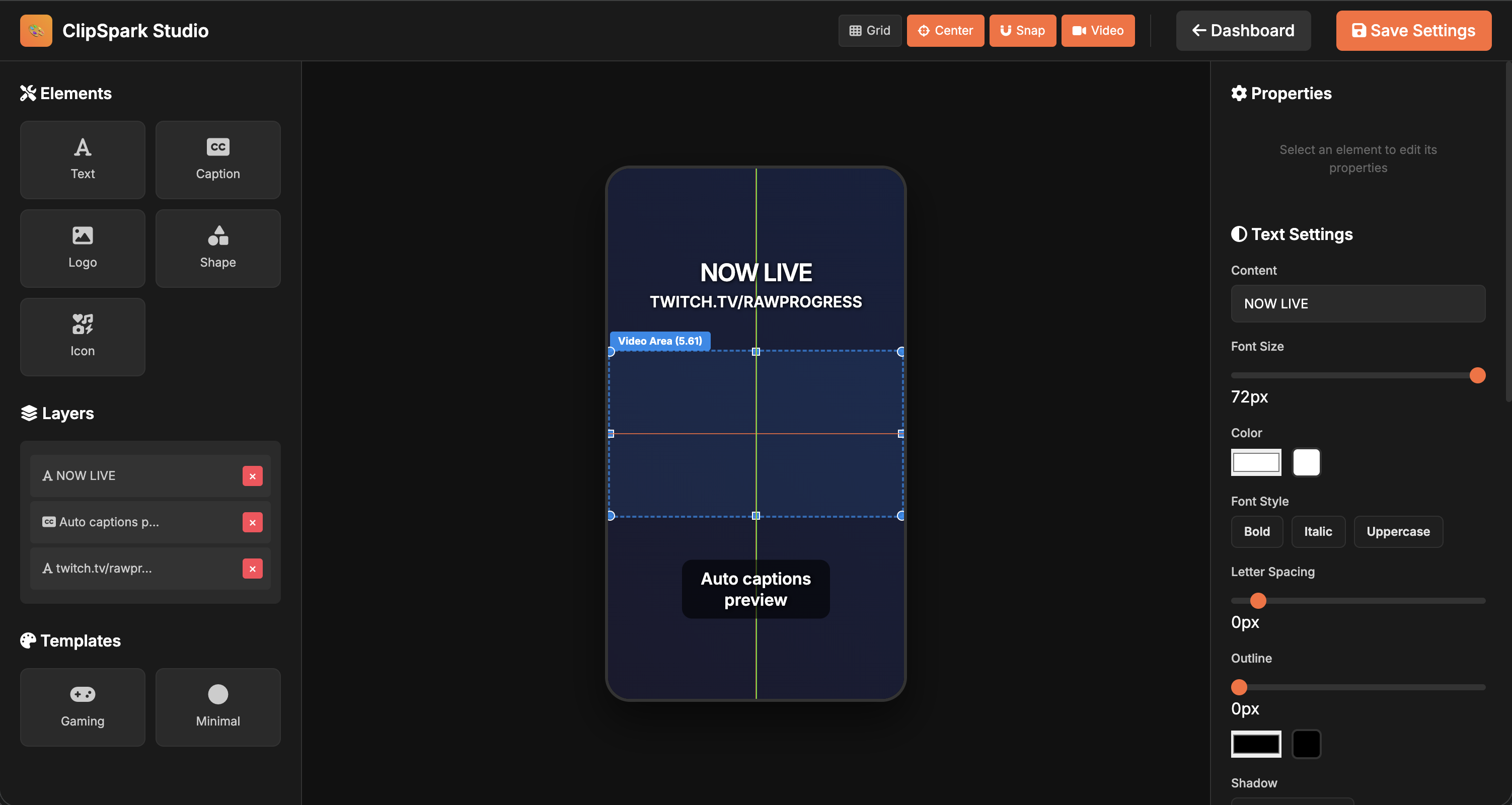Delete the twitch.tv/rawpr layer

(x=252, y=568)
